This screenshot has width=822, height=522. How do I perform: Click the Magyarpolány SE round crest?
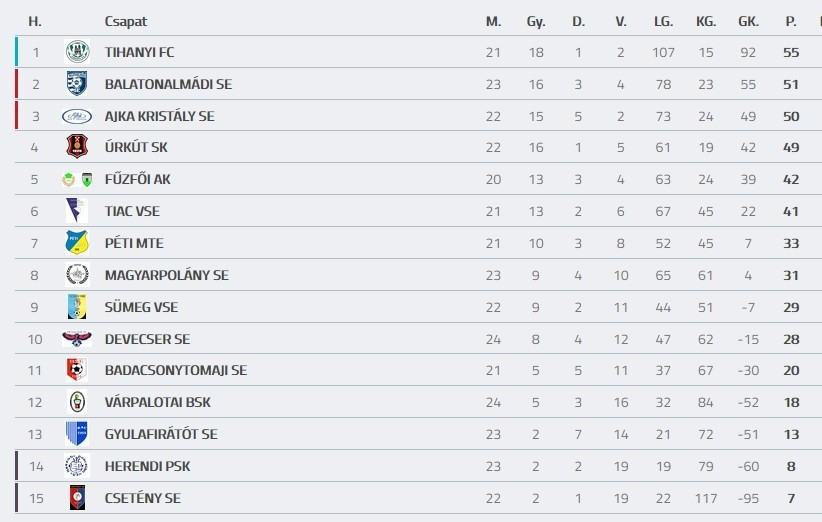(x=77, y=275)
